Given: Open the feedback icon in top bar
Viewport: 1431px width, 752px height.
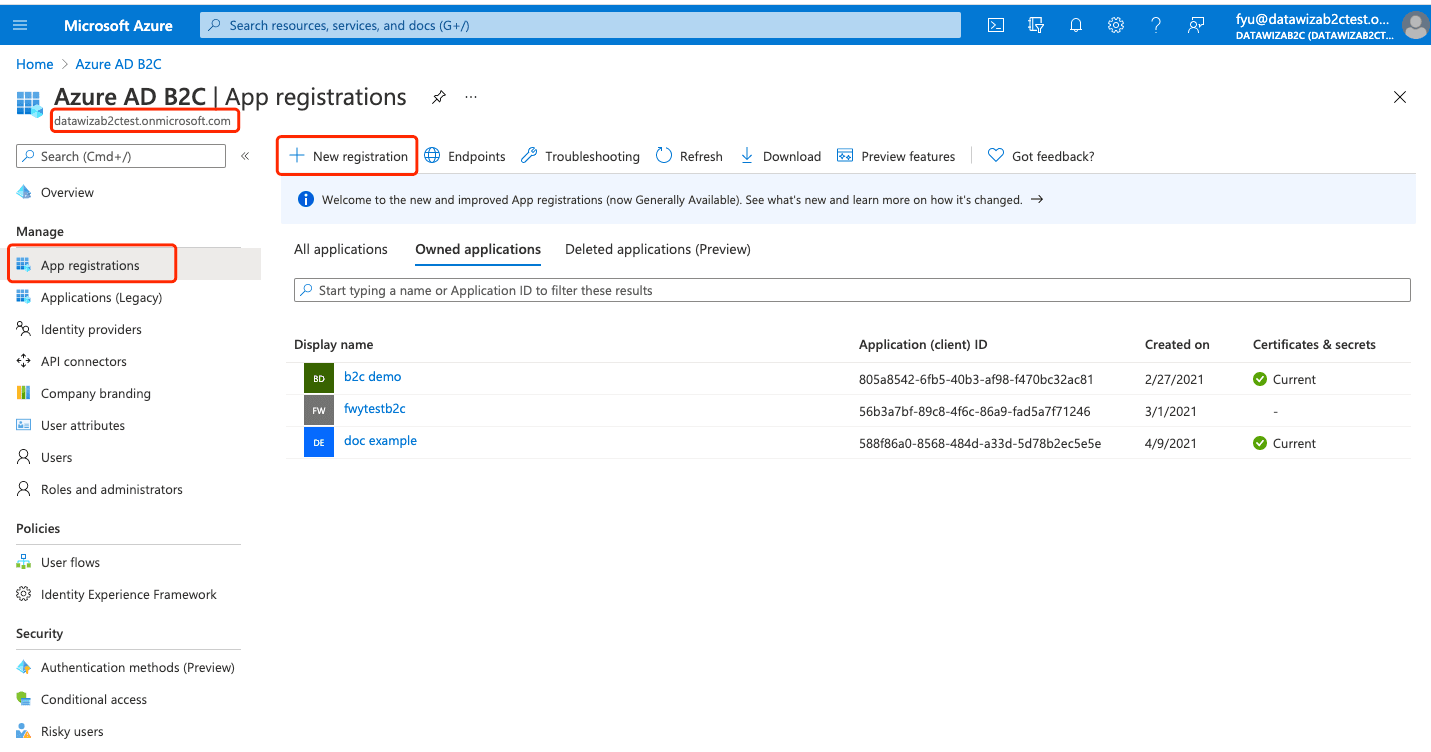Looking at the screenshot, I should pyautogui.click(x=1196, y=25).
